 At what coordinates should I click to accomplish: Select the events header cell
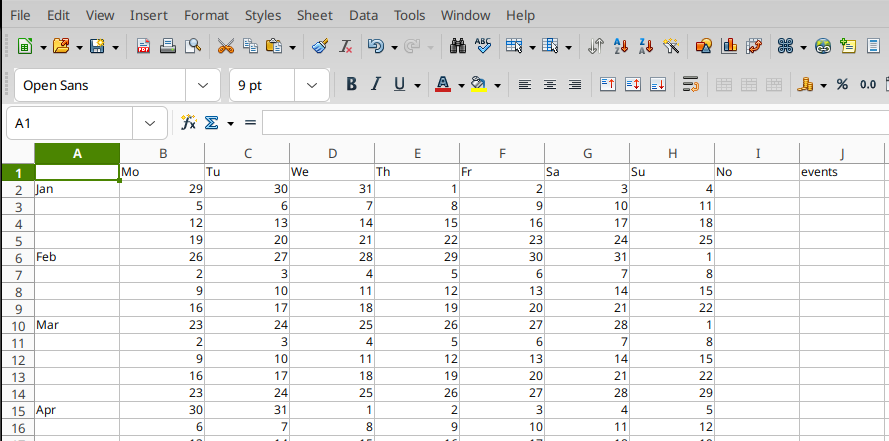coord(842,172)
